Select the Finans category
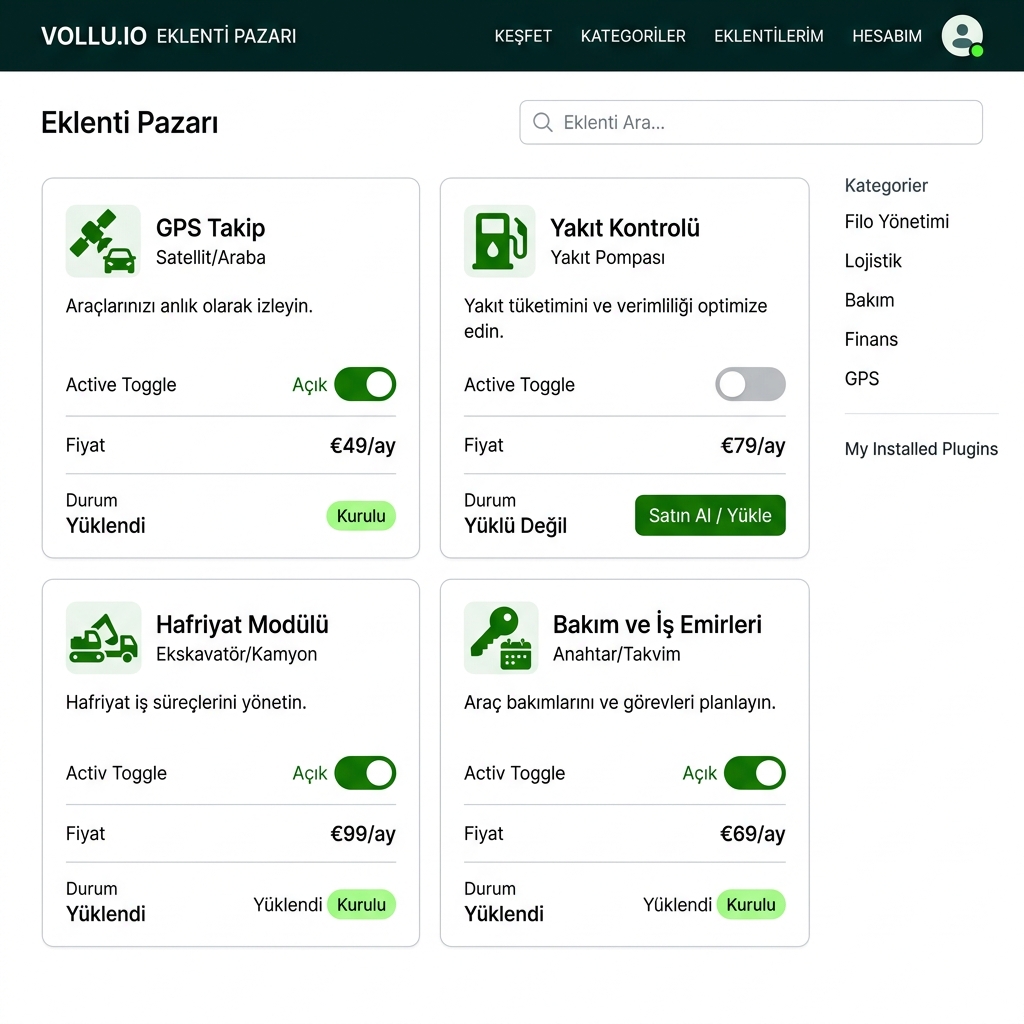 (871, 339)
